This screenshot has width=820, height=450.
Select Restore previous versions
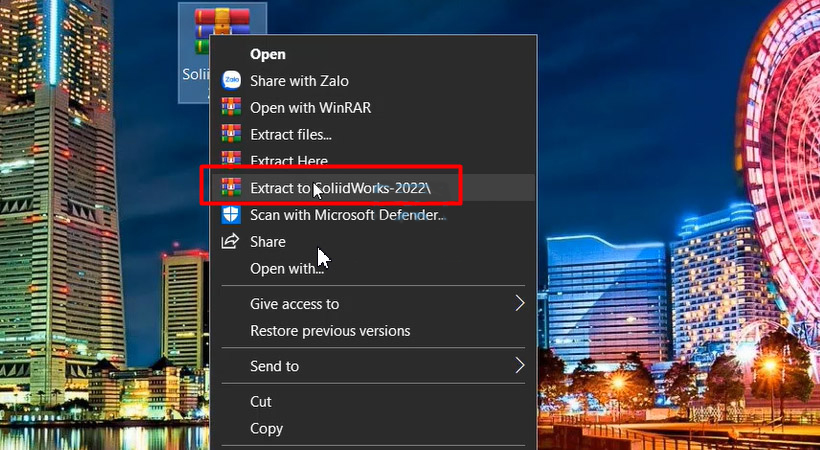330,331
